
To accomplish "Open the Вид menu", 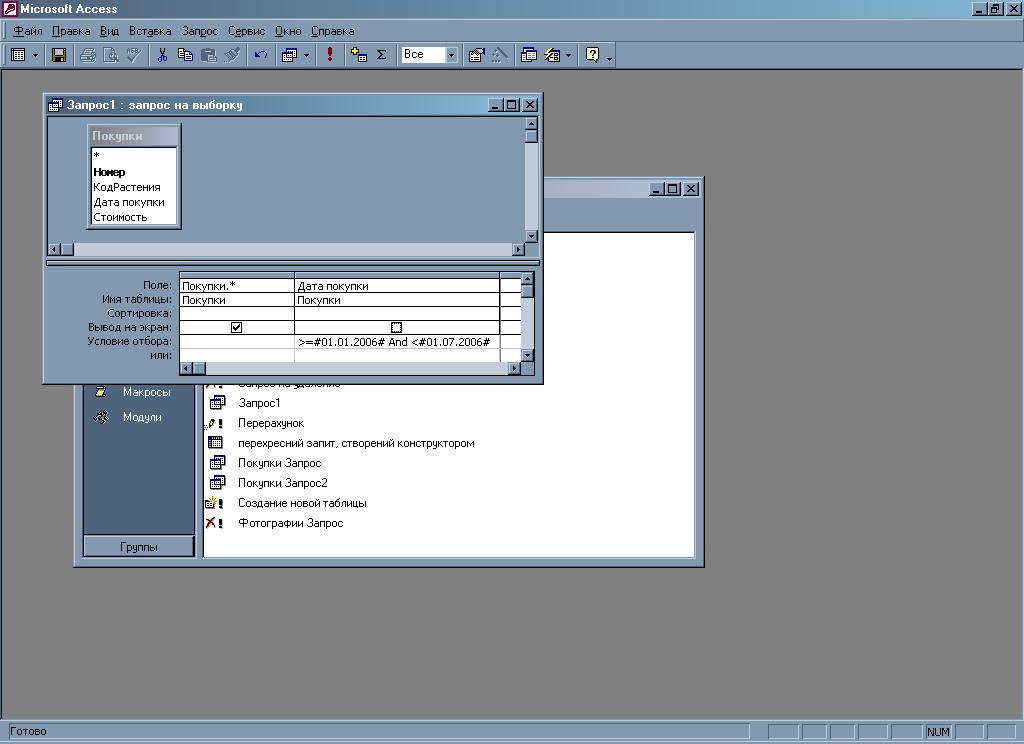I will [x=109, y=31].
